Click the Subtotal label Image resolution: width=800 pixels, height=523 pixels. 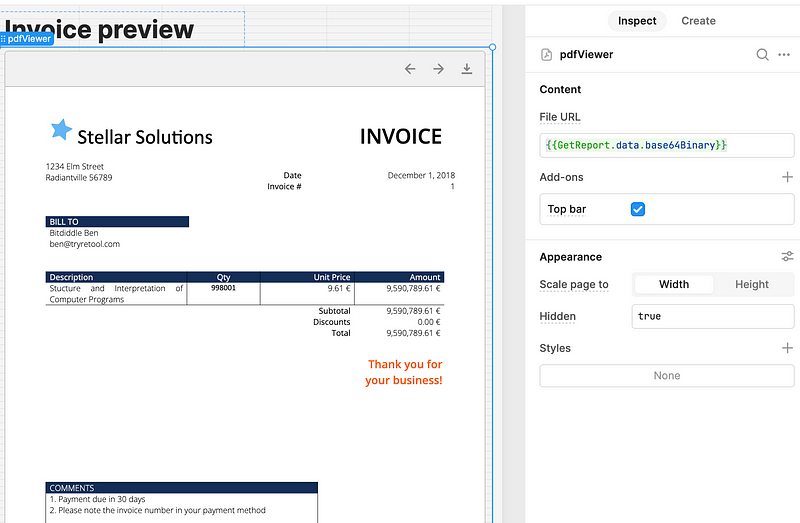(334, 311)
